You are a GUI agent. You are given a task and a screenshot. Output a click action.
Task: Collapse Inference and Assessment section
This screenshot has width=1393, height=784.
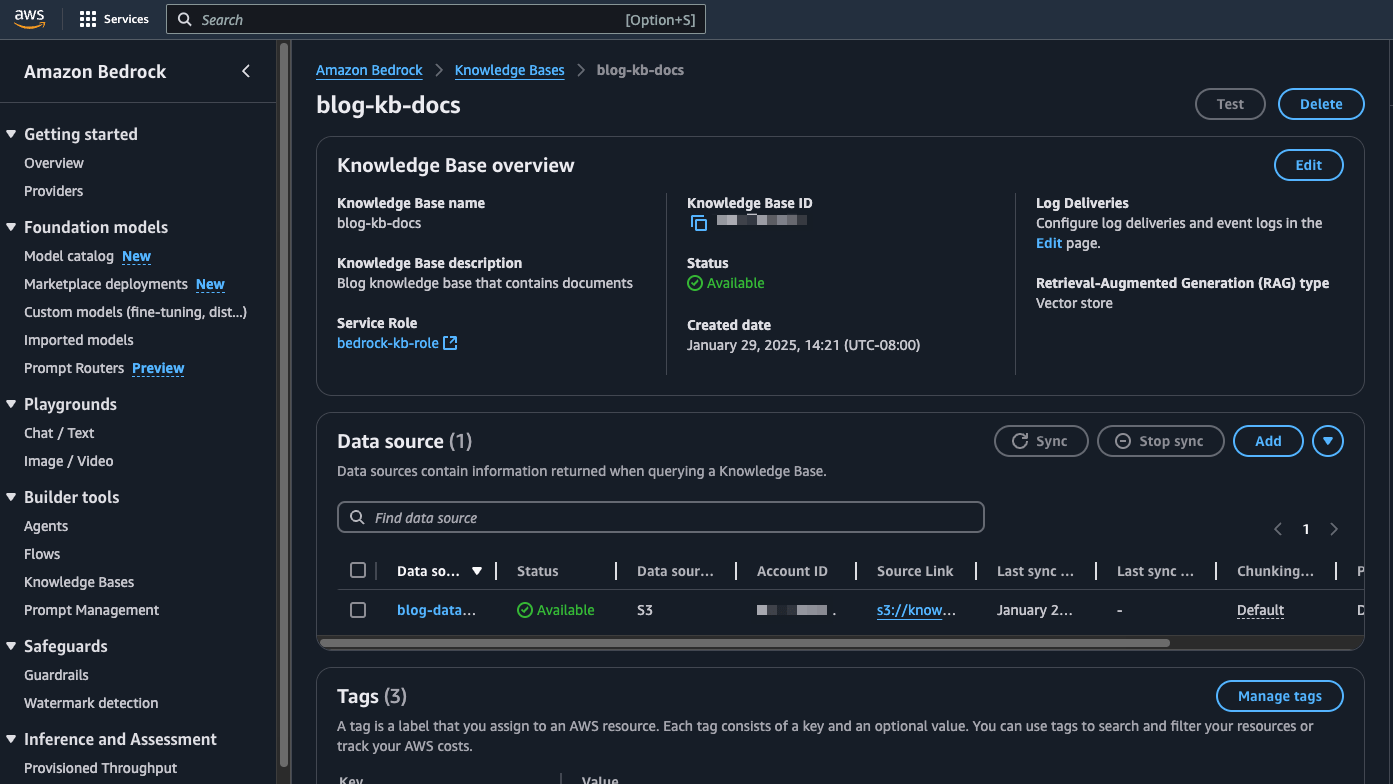pos(11,739)
